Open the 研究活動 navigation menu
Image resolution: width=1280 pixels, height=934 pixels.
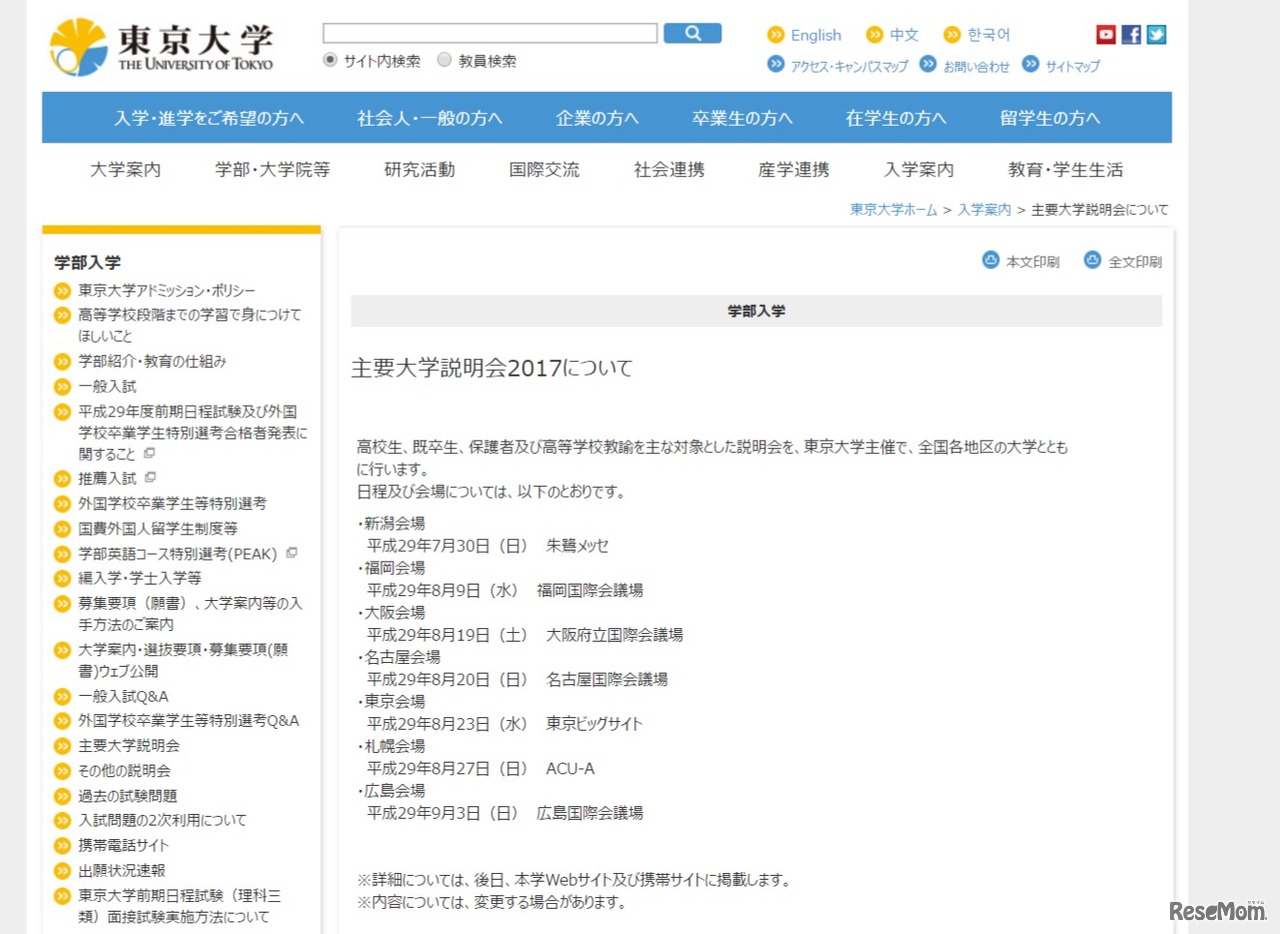tap(419, 170)
